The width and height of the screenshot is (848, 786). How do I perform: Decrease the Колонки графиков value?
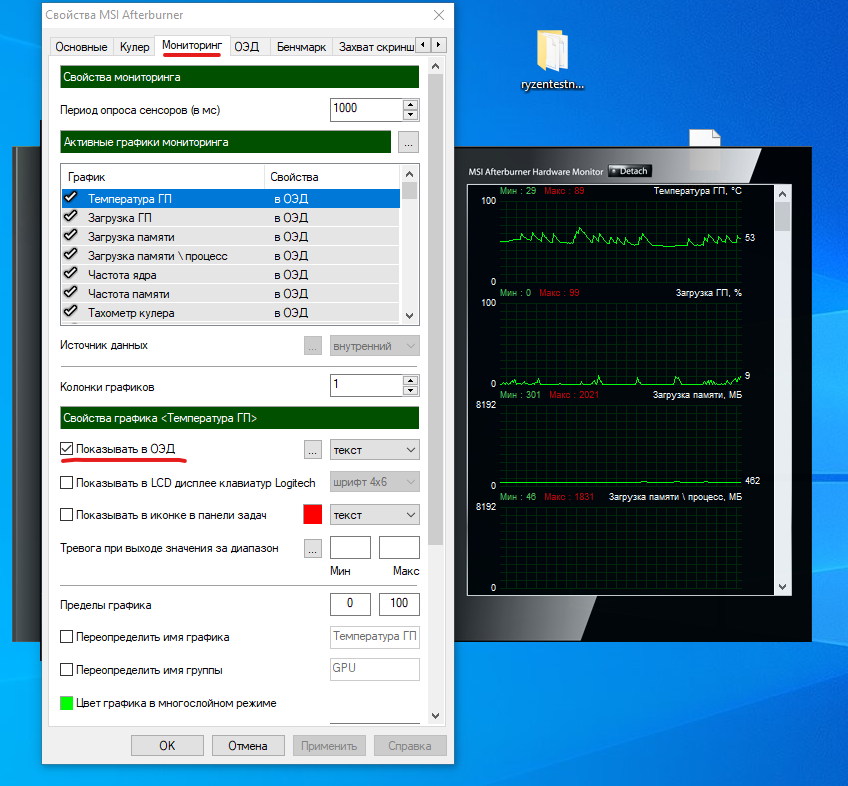coord(410,391)
